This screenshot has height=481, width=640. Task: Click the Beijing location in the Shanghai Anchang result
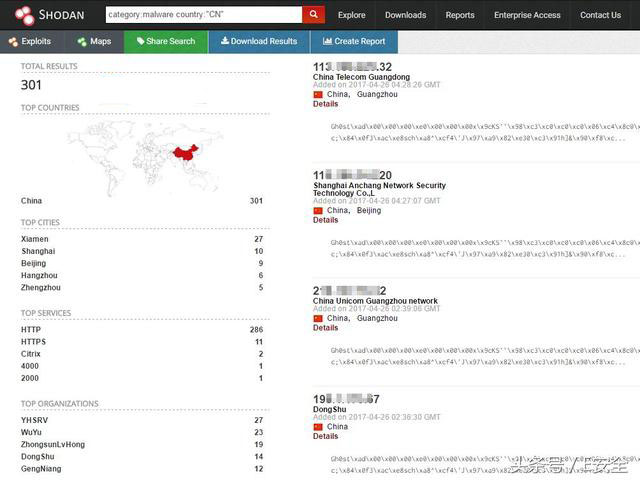pyautogui.click(x=369, y=211)
